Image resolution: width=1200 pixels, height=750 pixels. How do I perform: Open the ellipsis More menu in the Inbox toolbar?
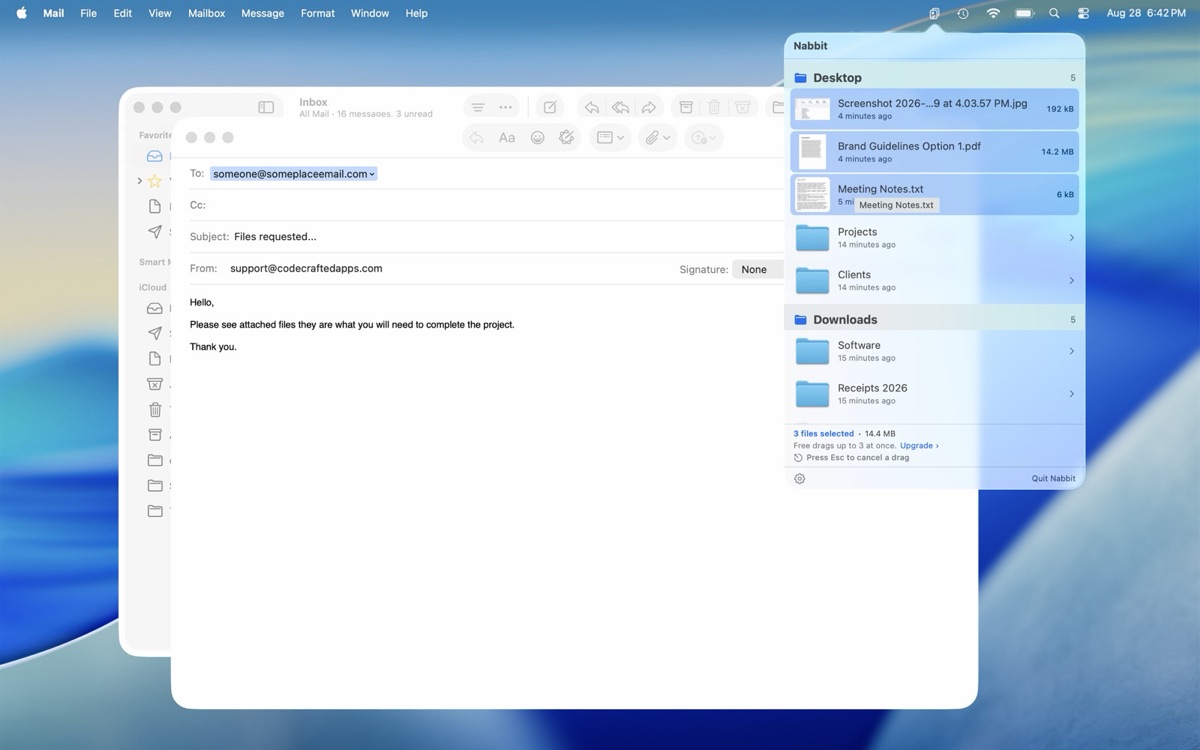[x=505, y=107]
